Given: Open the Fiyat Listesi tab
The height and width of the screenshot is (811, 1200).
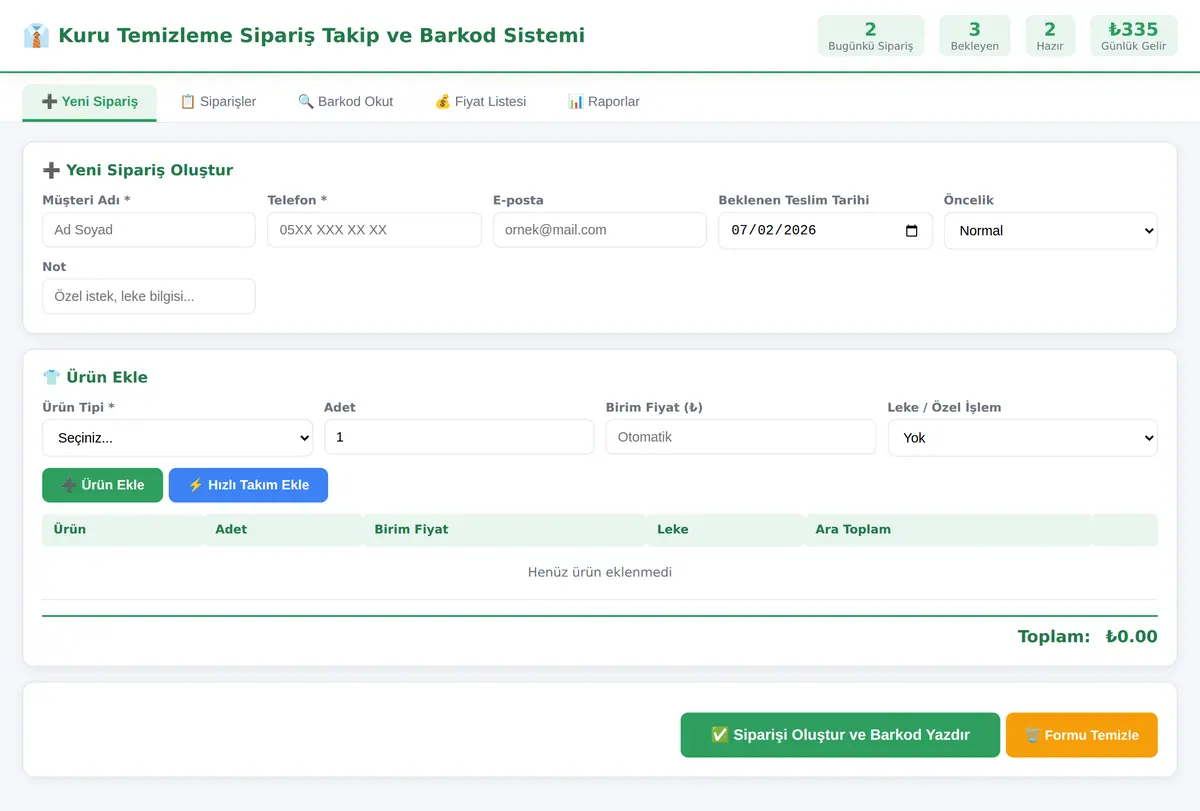Looking at the screenshot, I should click(x=481, y=102).
